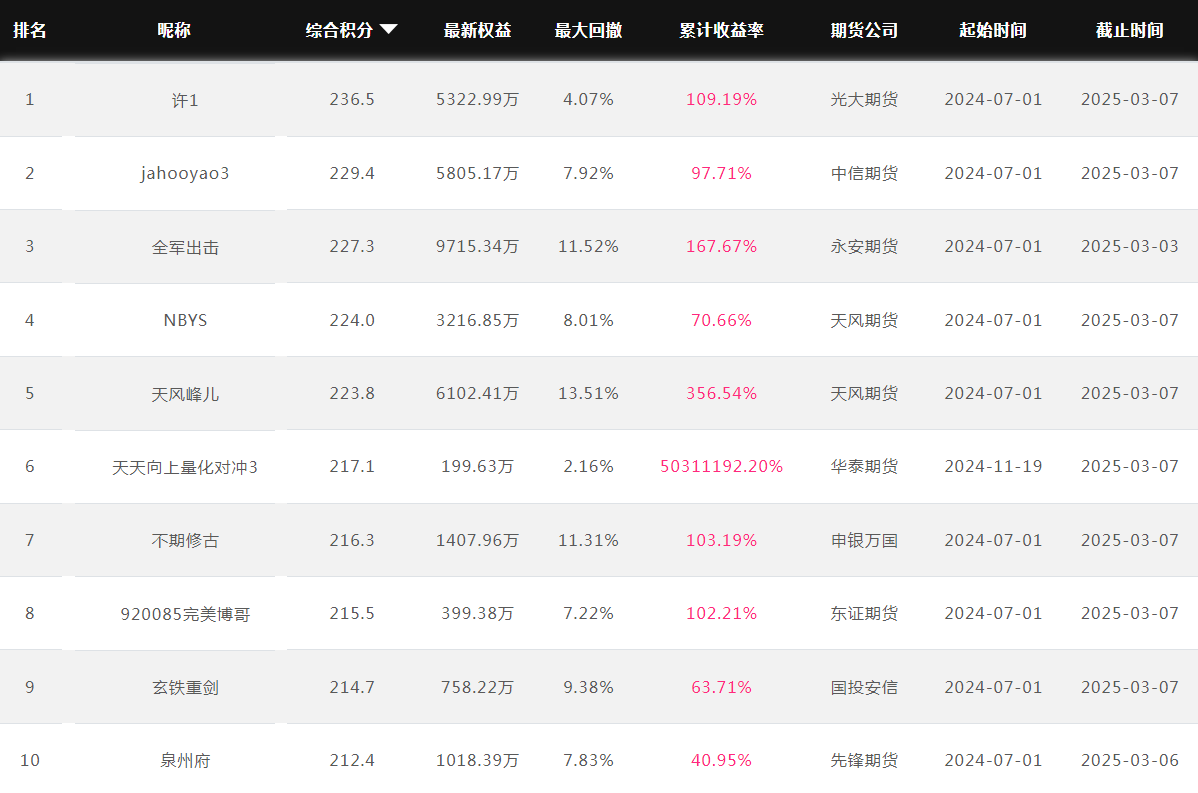1198x793 pixels.
Task: Select the equity value 1018.39万
Action: pos(478,760)
